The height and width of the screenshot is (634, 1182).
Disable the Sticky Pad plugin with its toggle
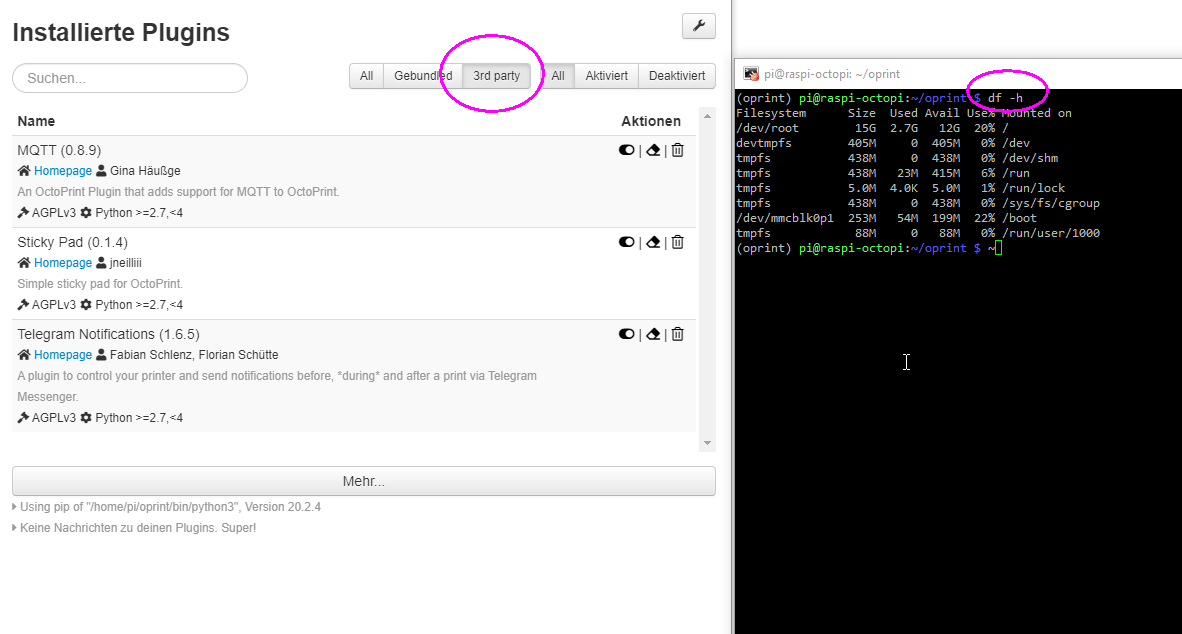pos(627,241)
